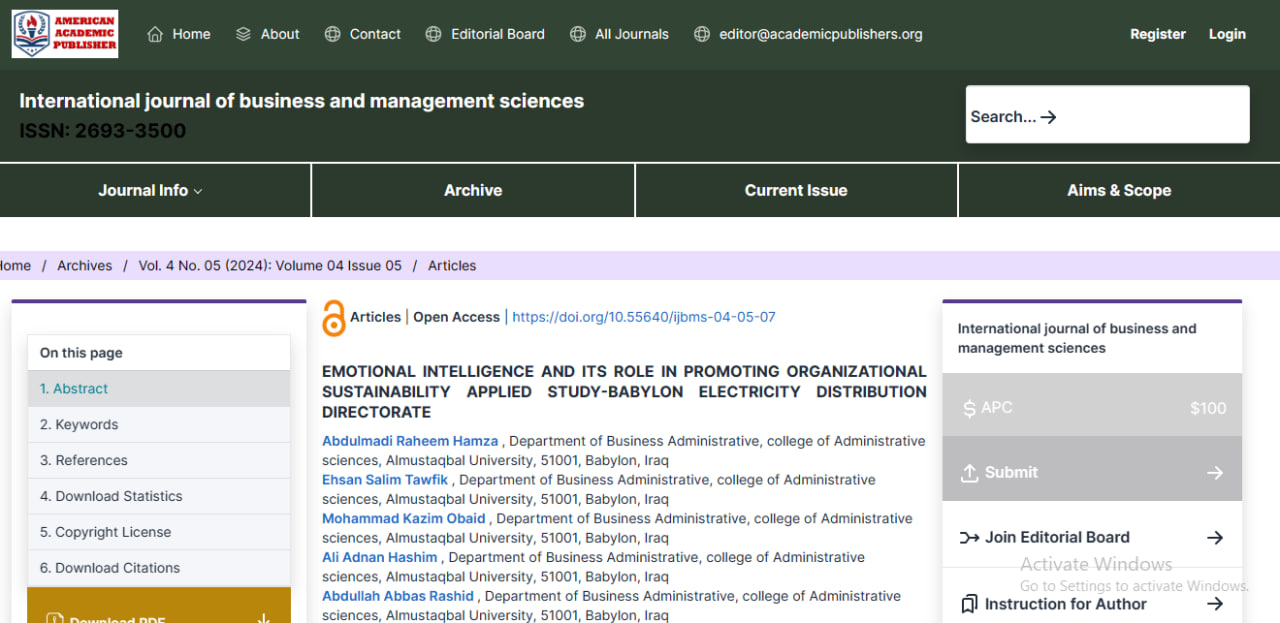Open the Archive tab

473,190
